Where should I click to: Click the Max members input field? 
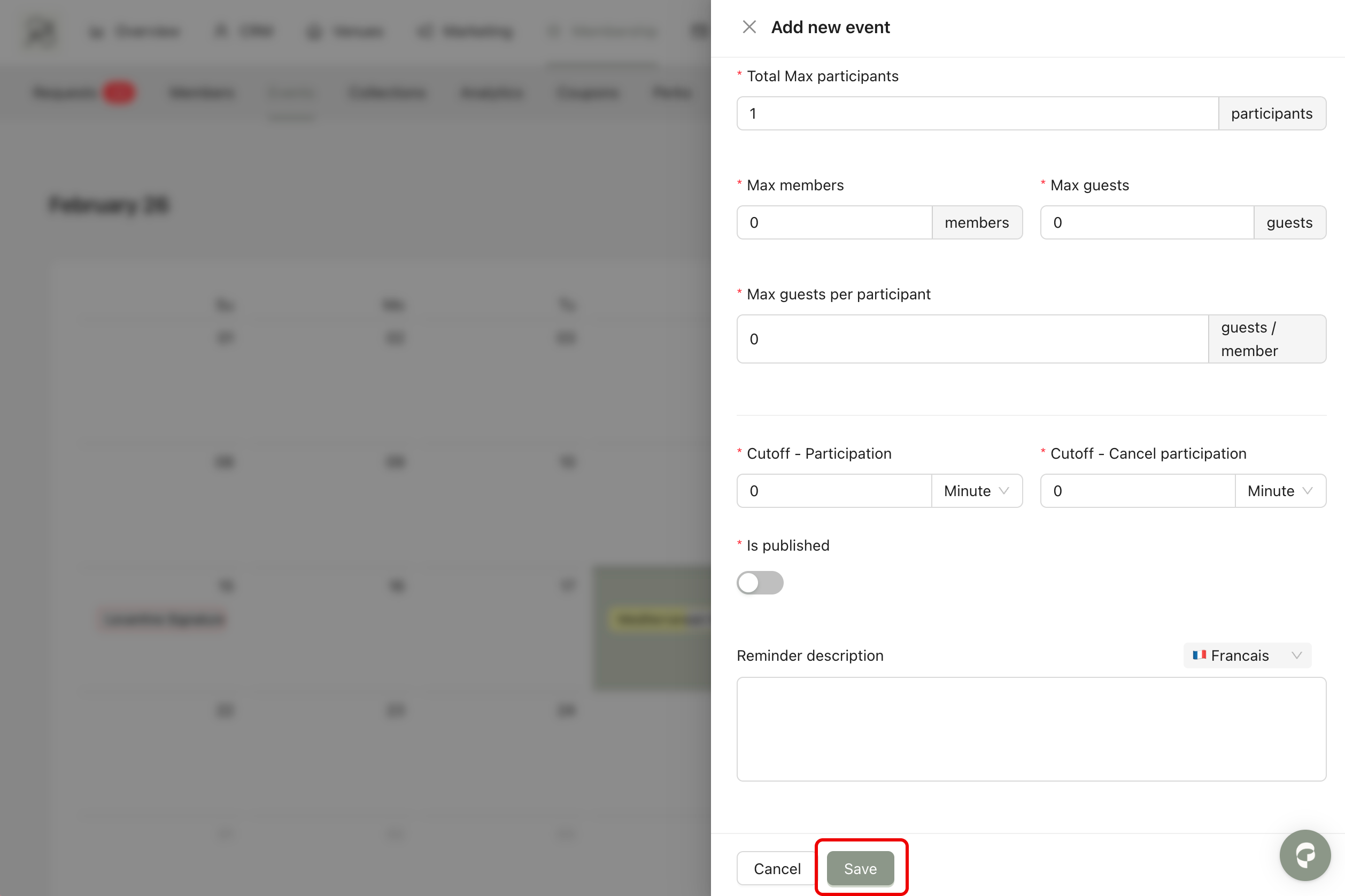[x=833, y=223]
